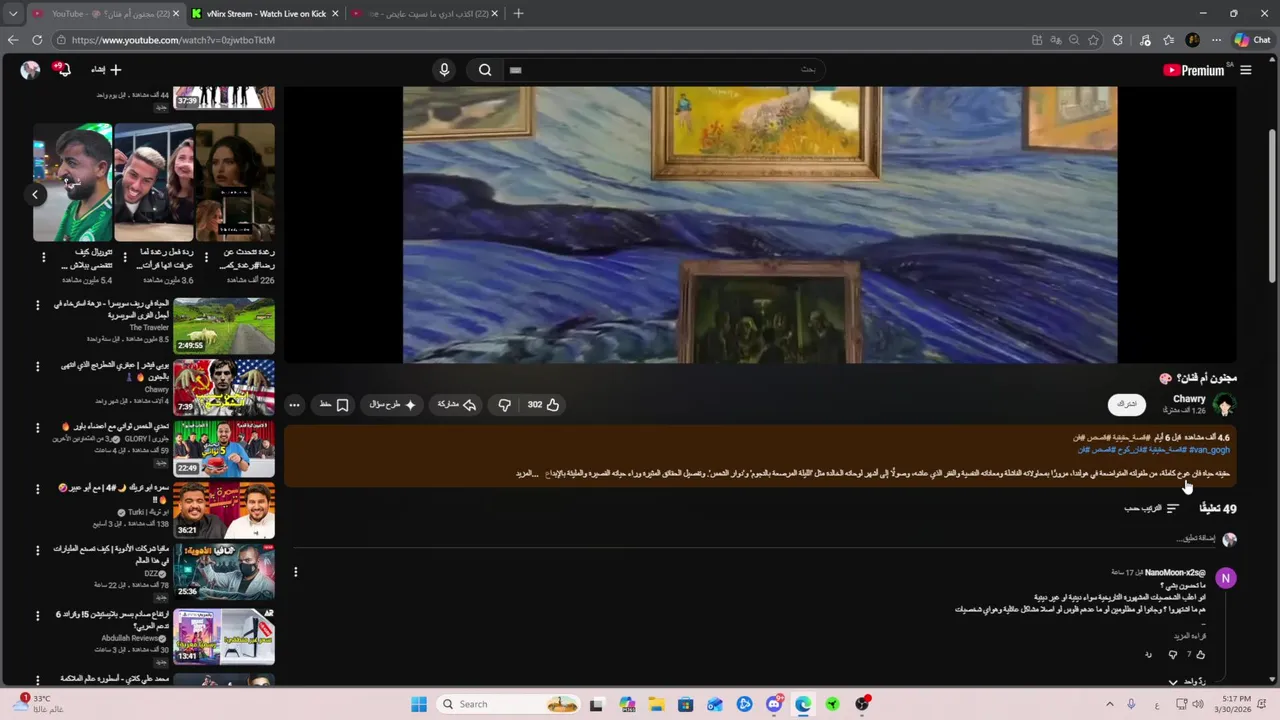Click the Ask a question sparkle button
1280x720 pixels.
point(392,405)
